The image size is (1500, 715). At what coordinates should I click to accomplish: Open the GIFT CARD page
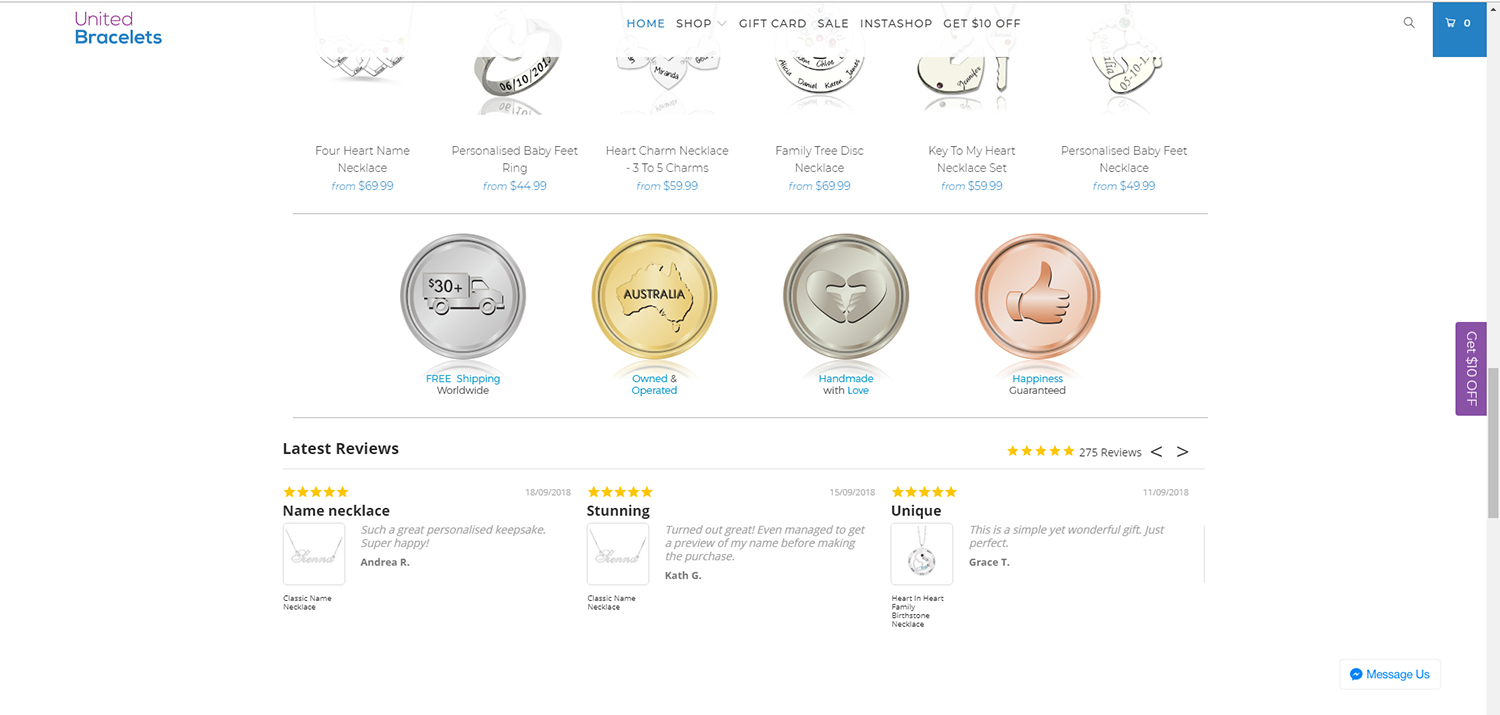tap(772, 23)
